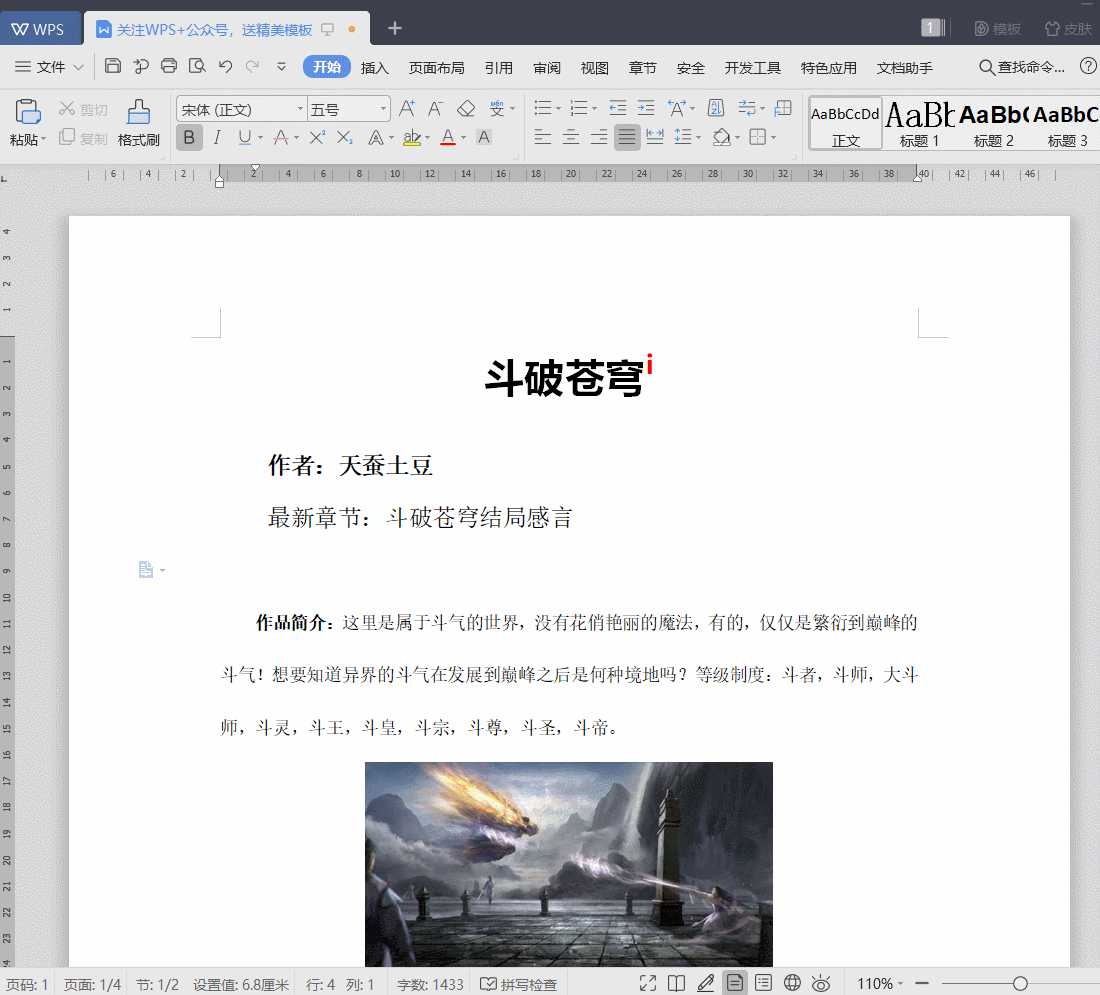Image resolution: width=1100 pixels, height=995 pixels.
Task: Undo the last action
Action: (x=225, y=67)
